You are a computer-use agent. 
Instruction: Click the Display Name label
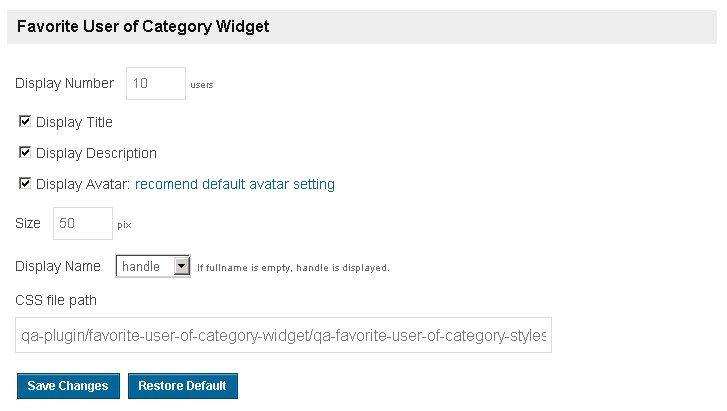pos(58,266)
